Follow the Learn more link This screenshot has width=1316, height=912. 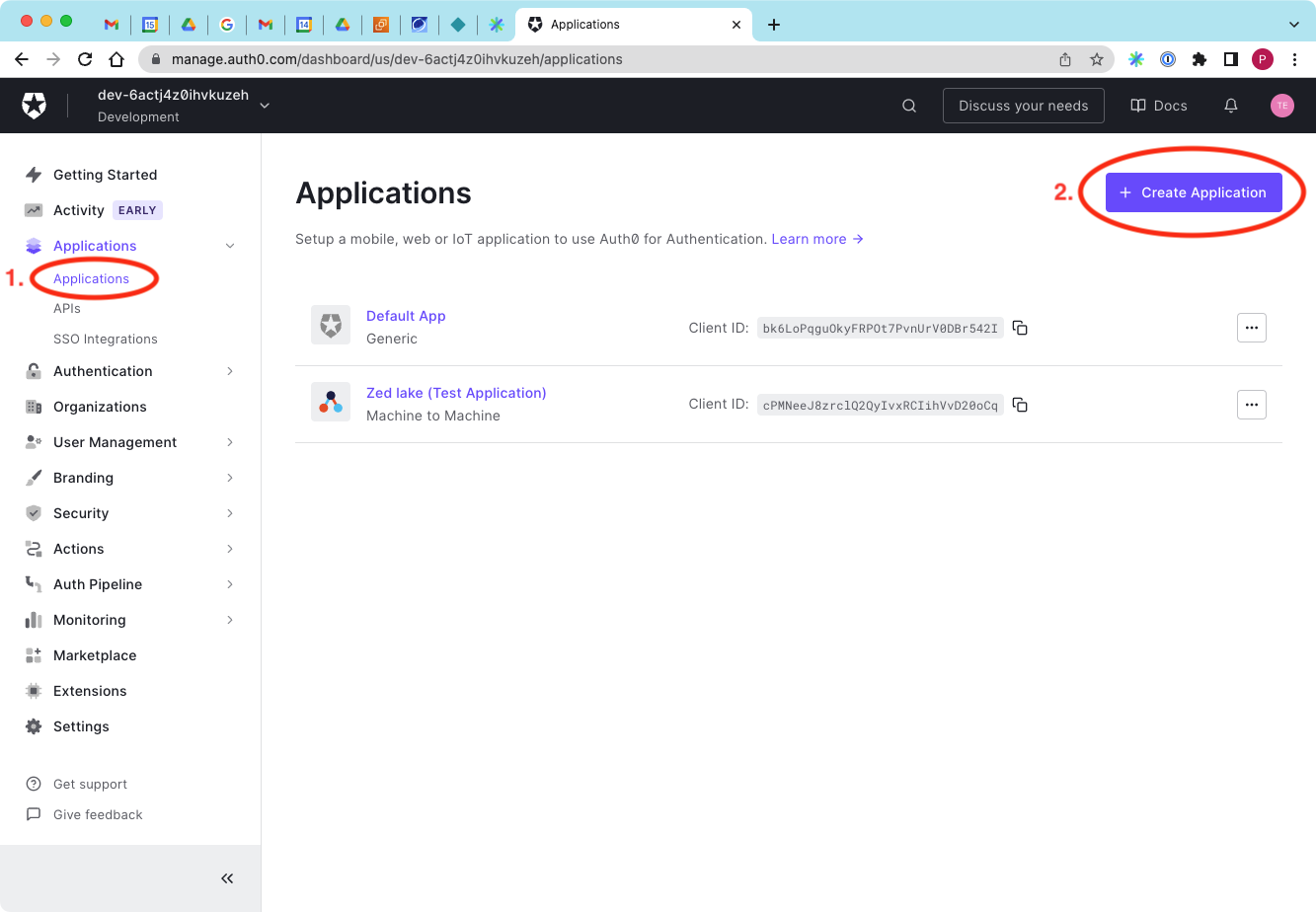click(817, 239)
